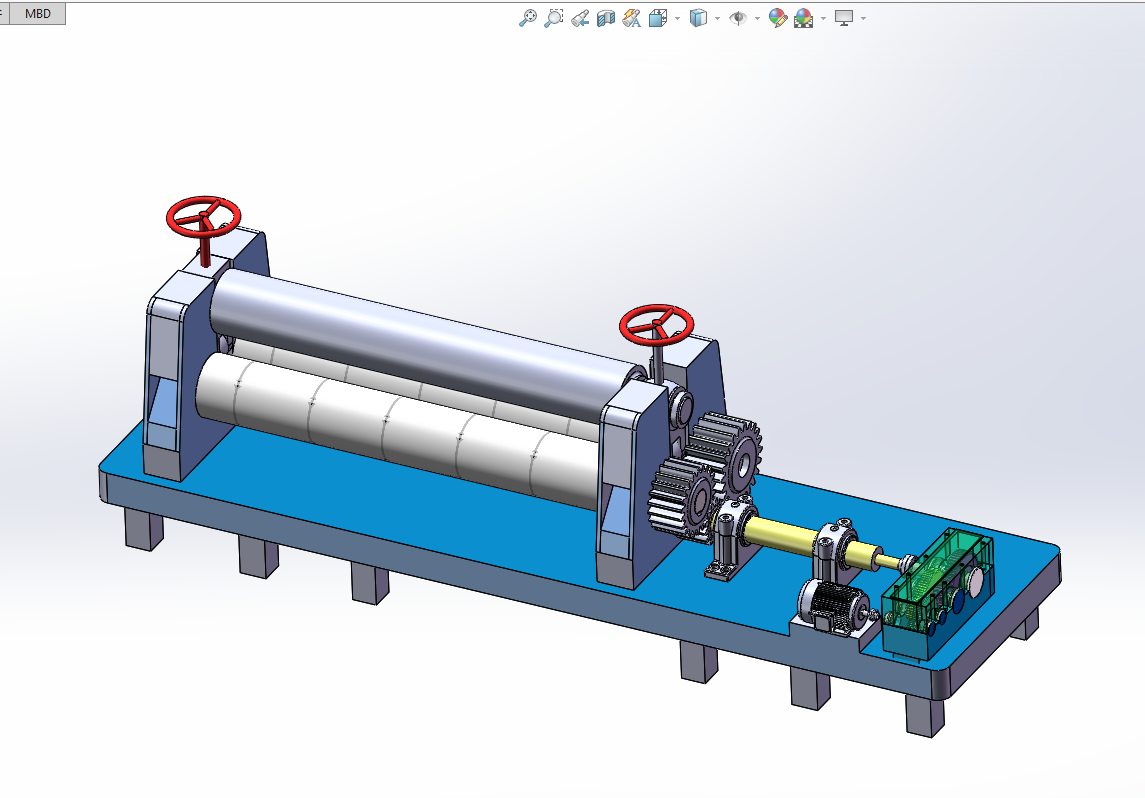Viewport: 1145px width, 798px height.
Task: Expand the View Orientation dropdown arrow
Action: (x=678, y=18)
